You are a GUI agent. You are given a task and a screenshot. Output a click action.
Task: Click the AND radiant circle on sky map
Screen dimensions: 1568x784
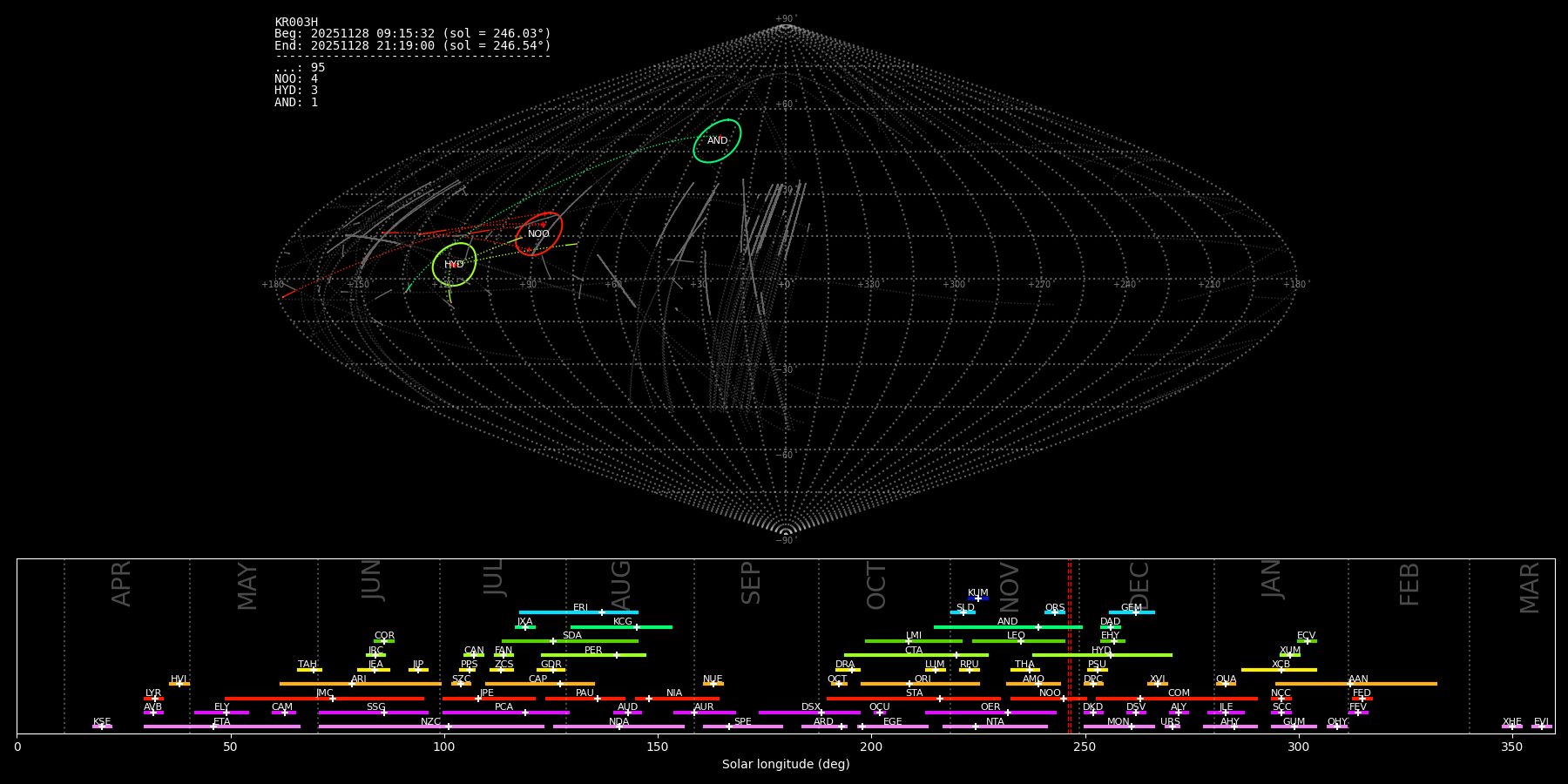[717, 140]
